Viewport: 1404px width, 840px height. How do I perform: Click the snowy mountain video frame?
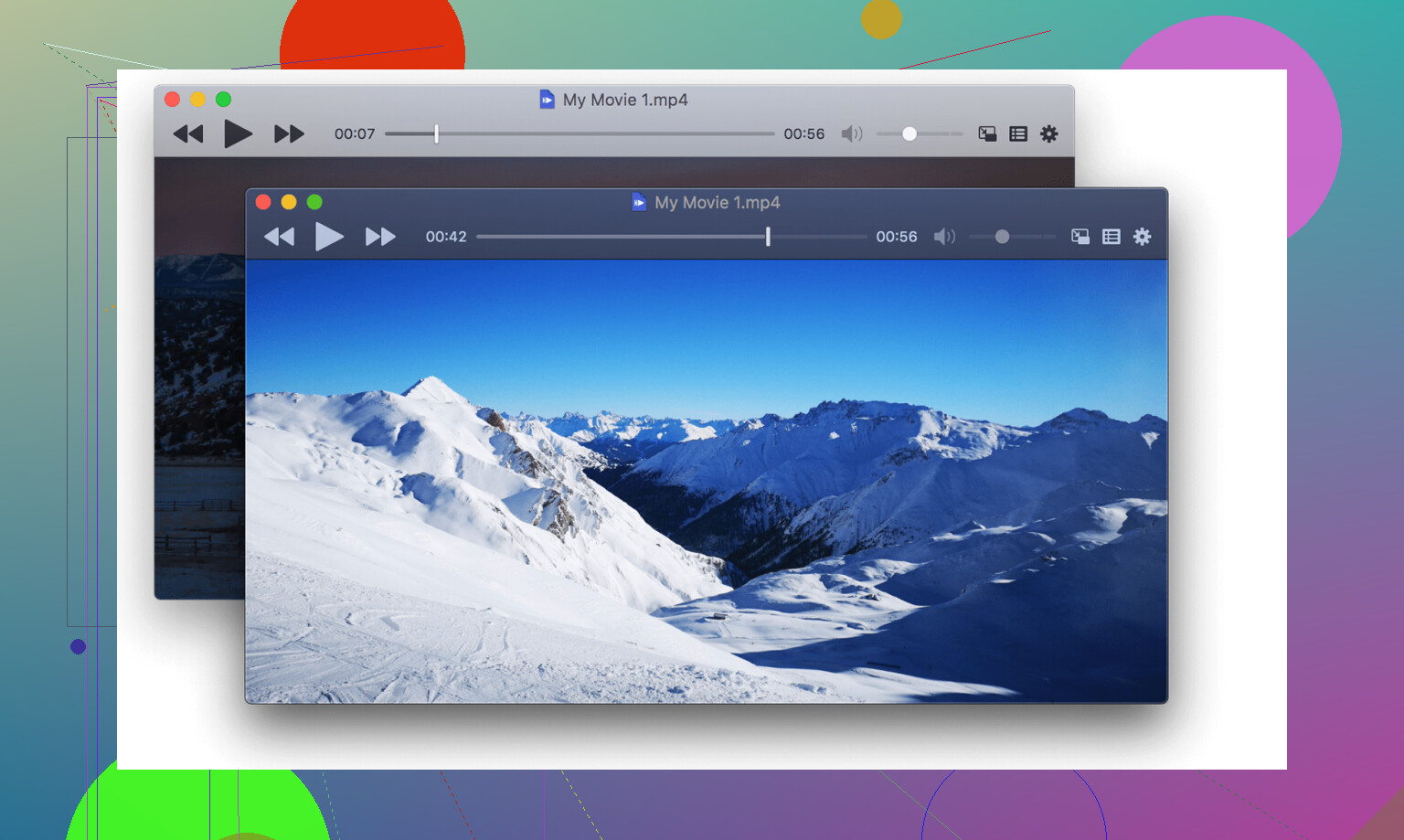(707, 482)
